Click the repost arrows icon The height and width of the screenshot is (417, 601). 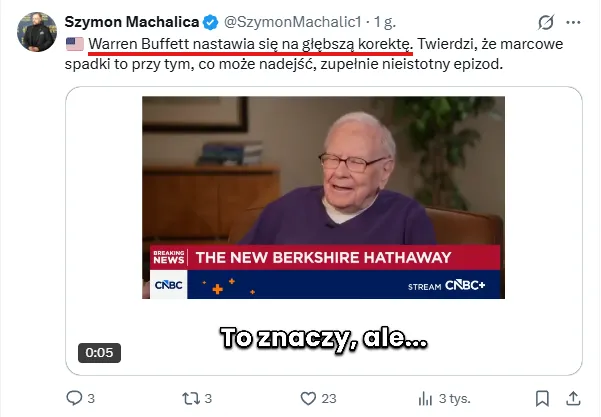coord(190,399)
